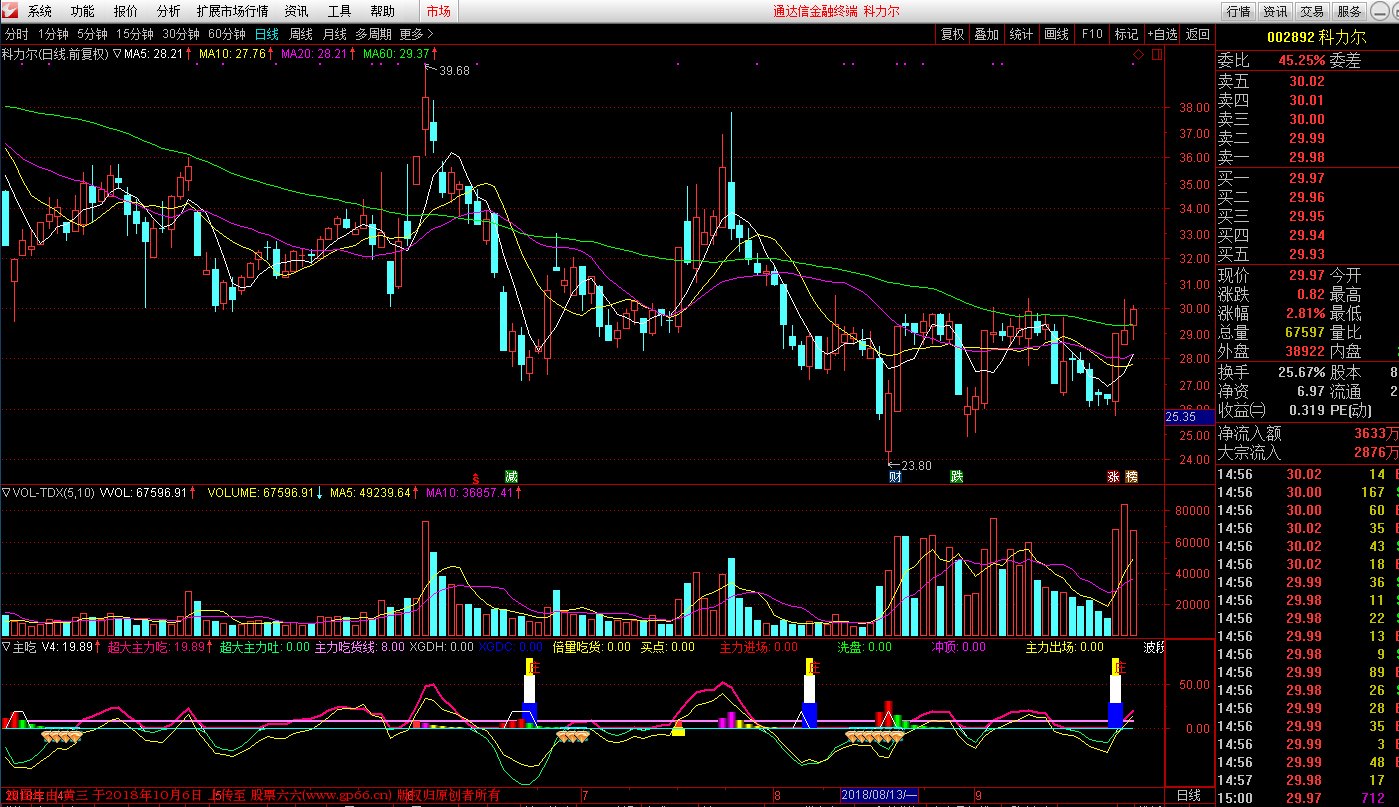1399x807 pixels.
Task: Click the 39.68 high price label
Action: [x=454, y=70]
